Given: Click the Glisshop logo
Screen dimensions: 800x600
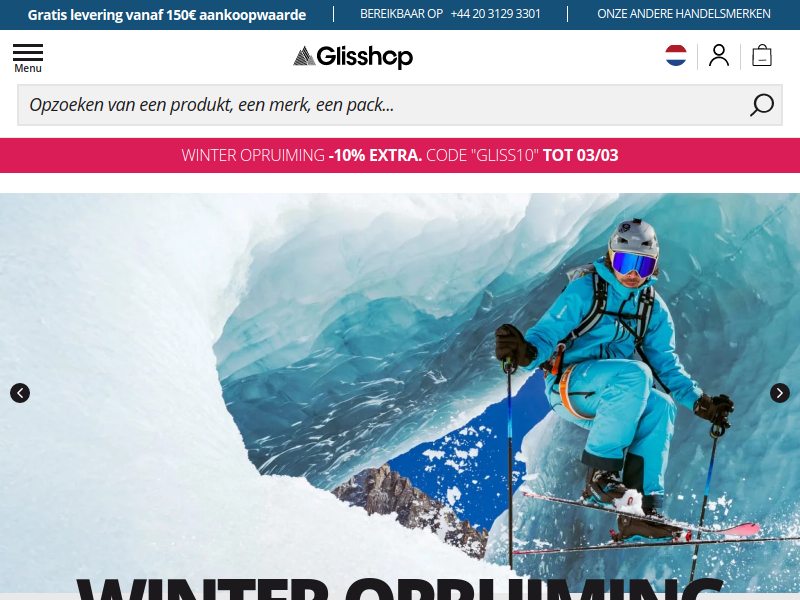Looking at the screenshot, I should (353, 57).
